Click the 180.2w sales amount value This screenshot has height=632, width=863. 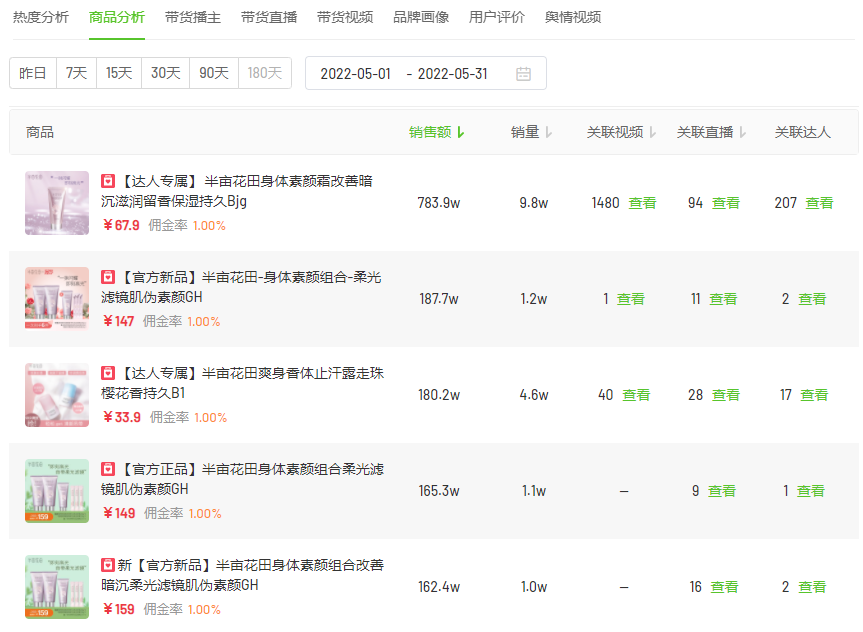click(x=439, y=395)
